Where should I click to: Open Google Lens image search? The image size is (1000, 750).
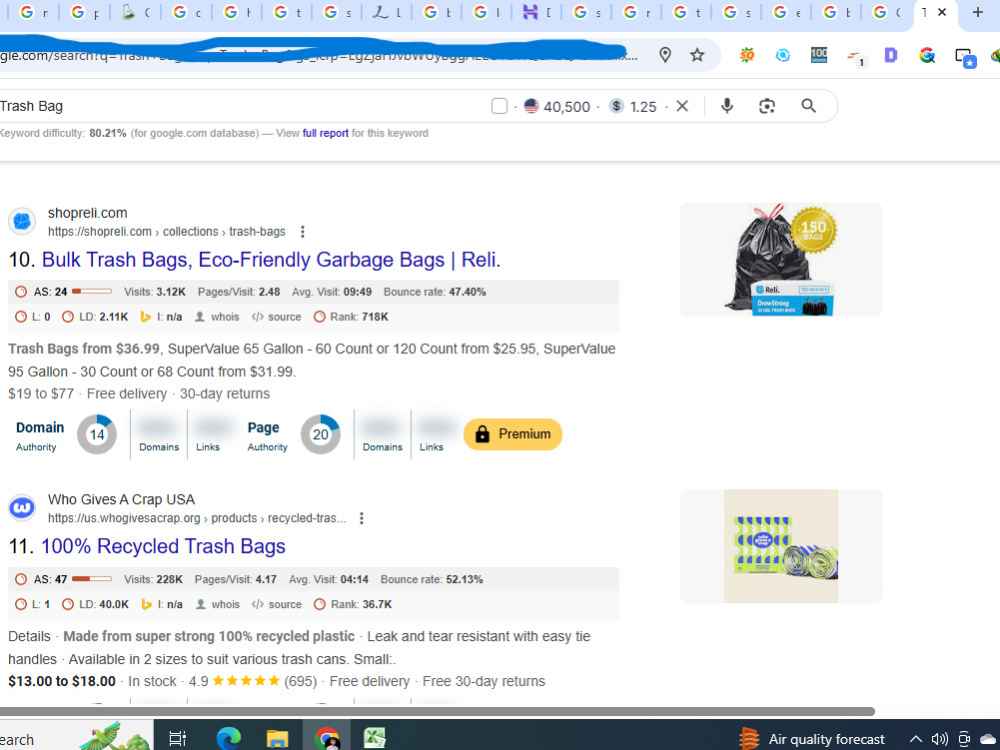coord(767,106)
